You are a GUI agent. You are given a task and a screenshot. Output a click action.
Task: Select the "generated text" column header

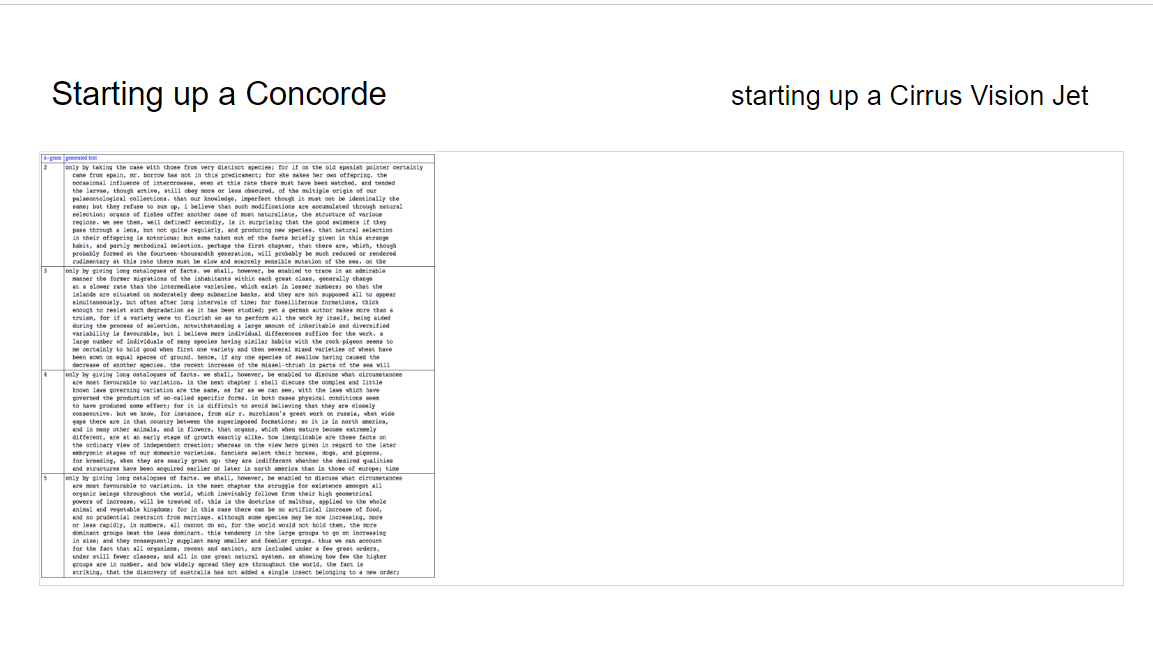tap(81, 158)
